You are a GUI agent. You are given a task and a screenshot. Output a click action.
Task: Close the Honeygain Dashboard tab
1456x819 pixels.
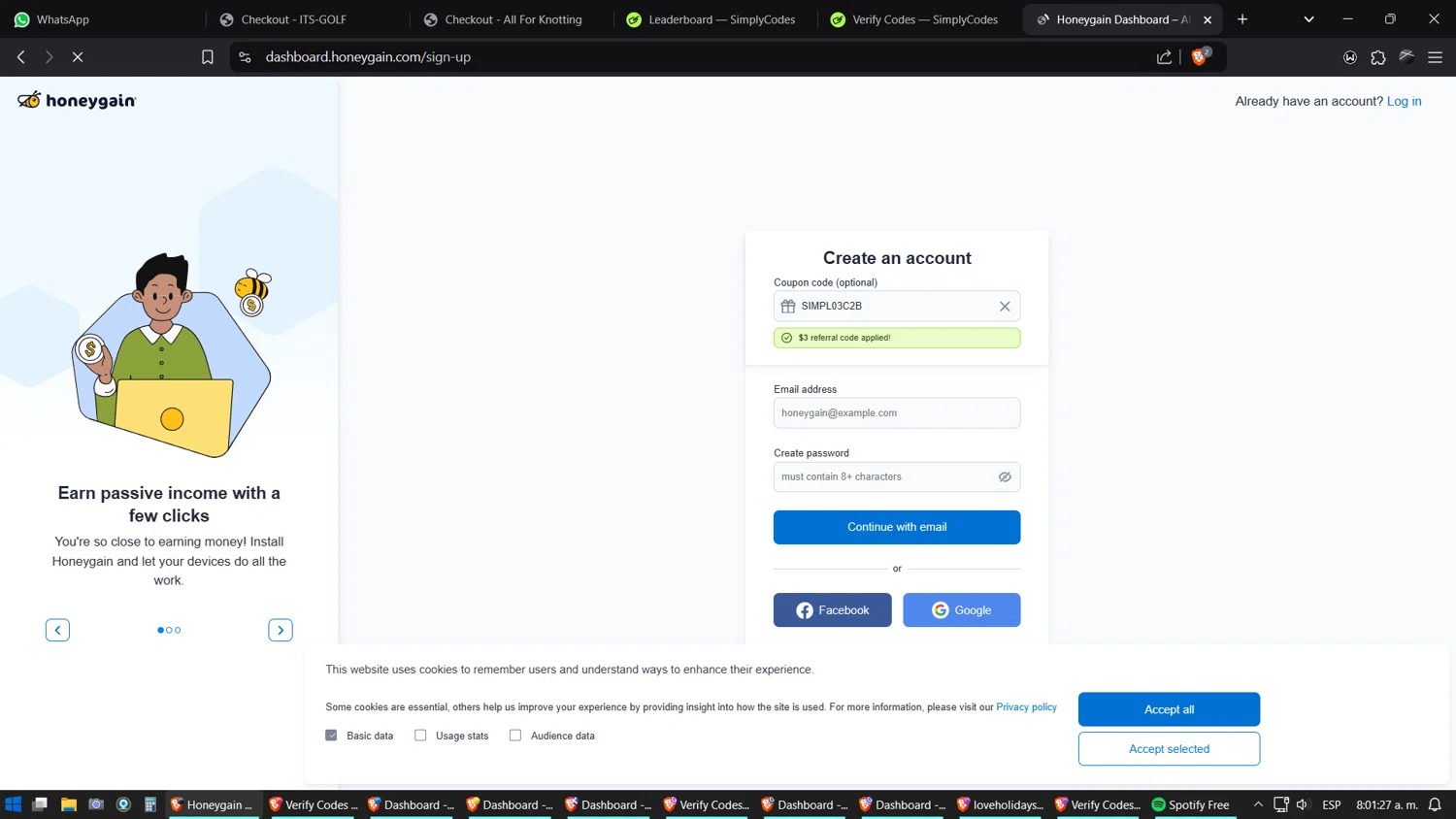[x=1208, y=19]
